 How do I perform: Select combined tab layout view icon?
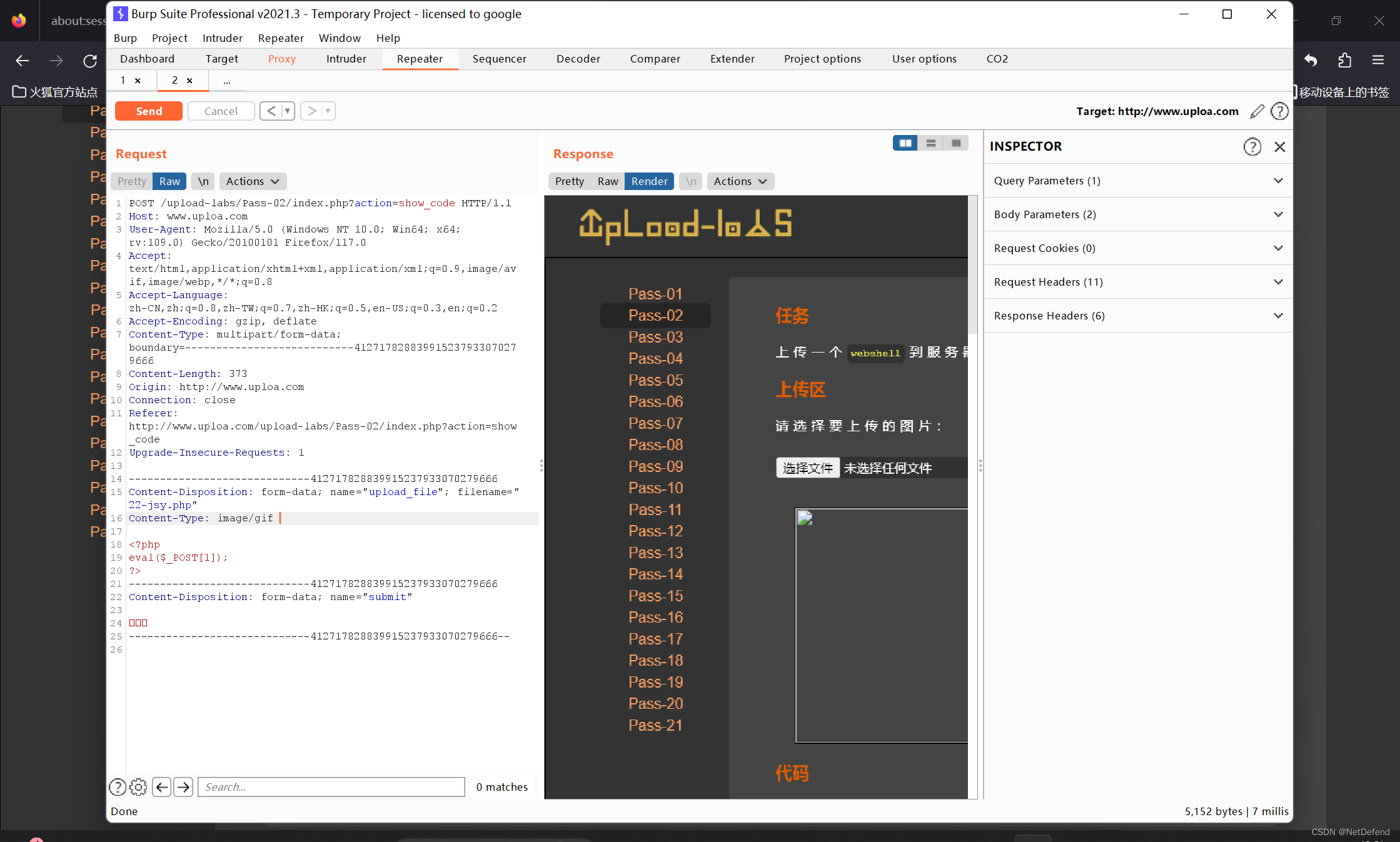[x=956, y=143]
